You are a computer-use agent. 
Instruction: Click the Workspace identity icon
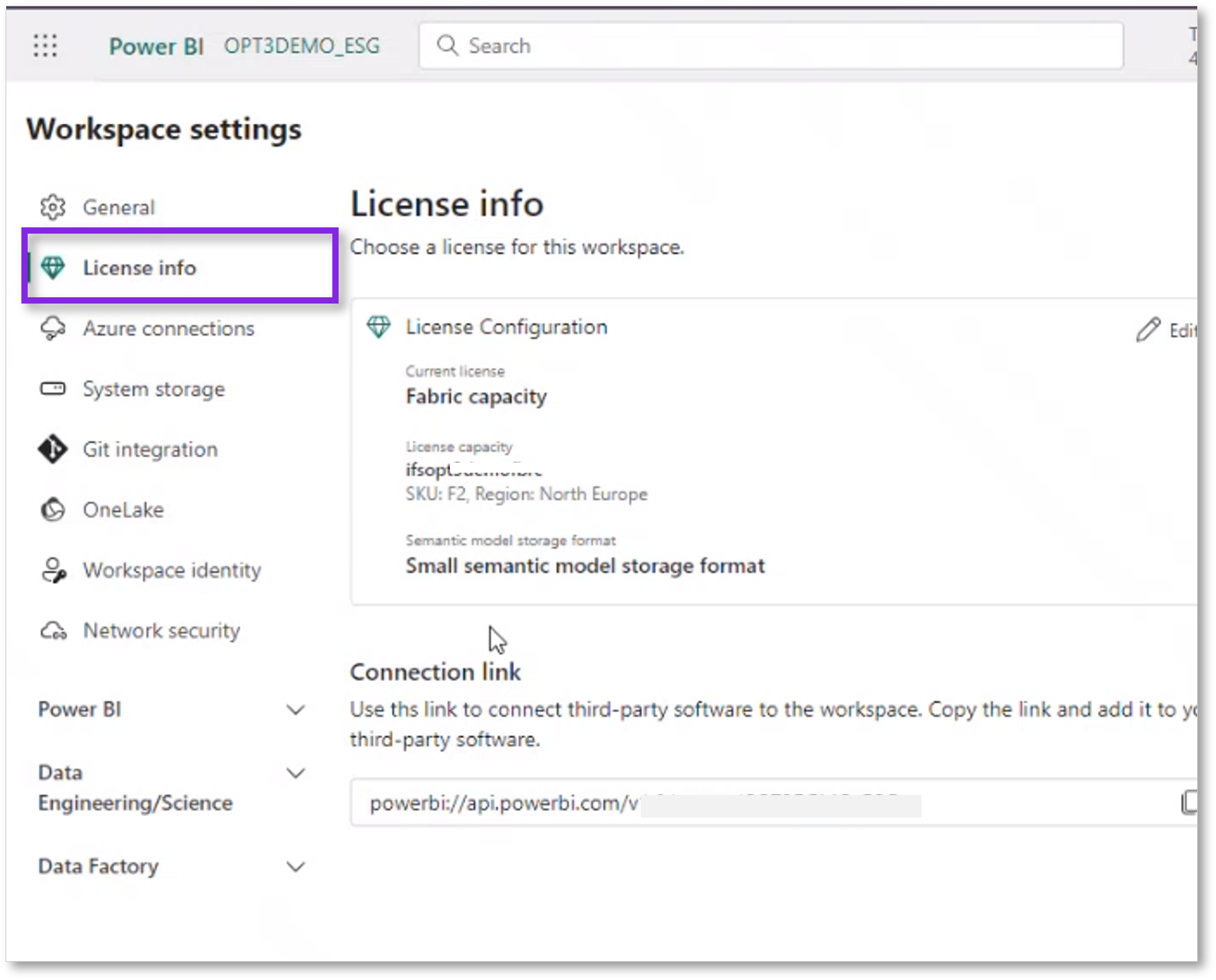point(53,570)
